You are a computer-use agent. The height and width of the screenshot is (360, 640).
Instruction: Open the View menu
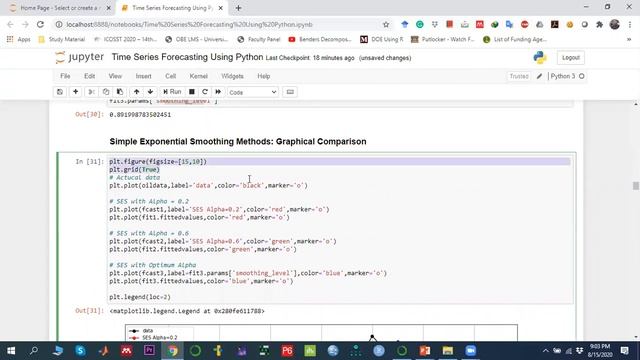click(115, 76)
